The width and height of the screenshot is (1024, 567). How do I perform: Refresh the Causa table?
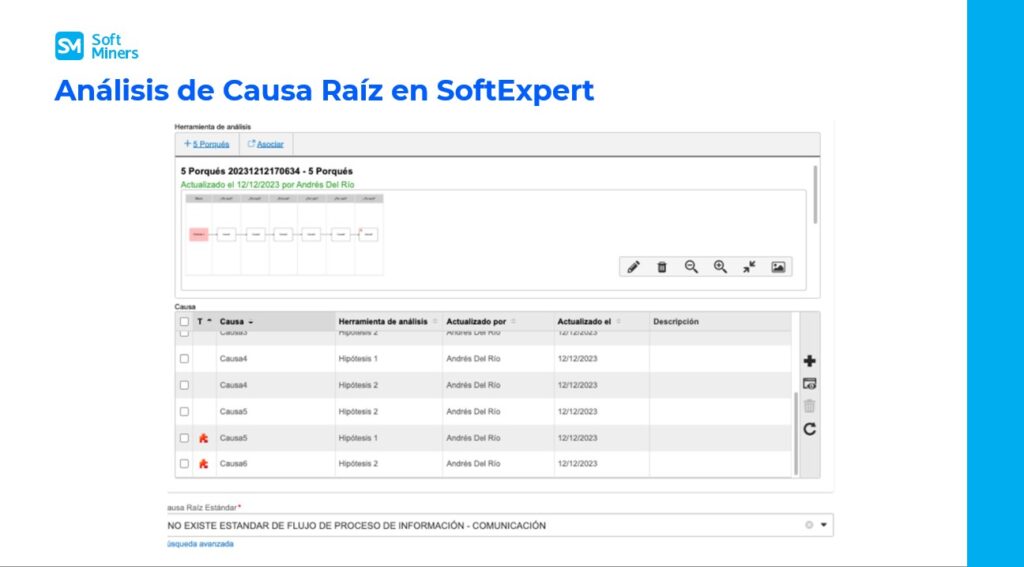pyautogui.click(x=809, y=429)
